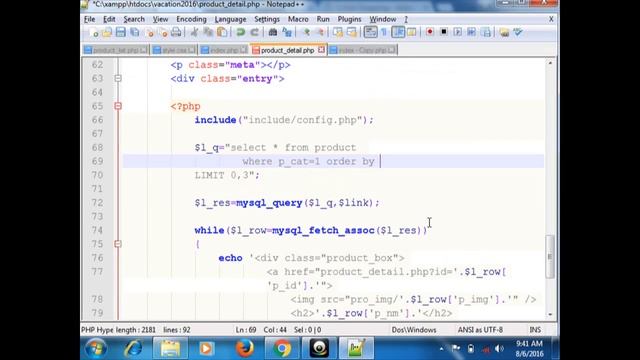This screenshot has width=640, height=360.
Task: Open the View menu
Action: (x=160, y=19)
